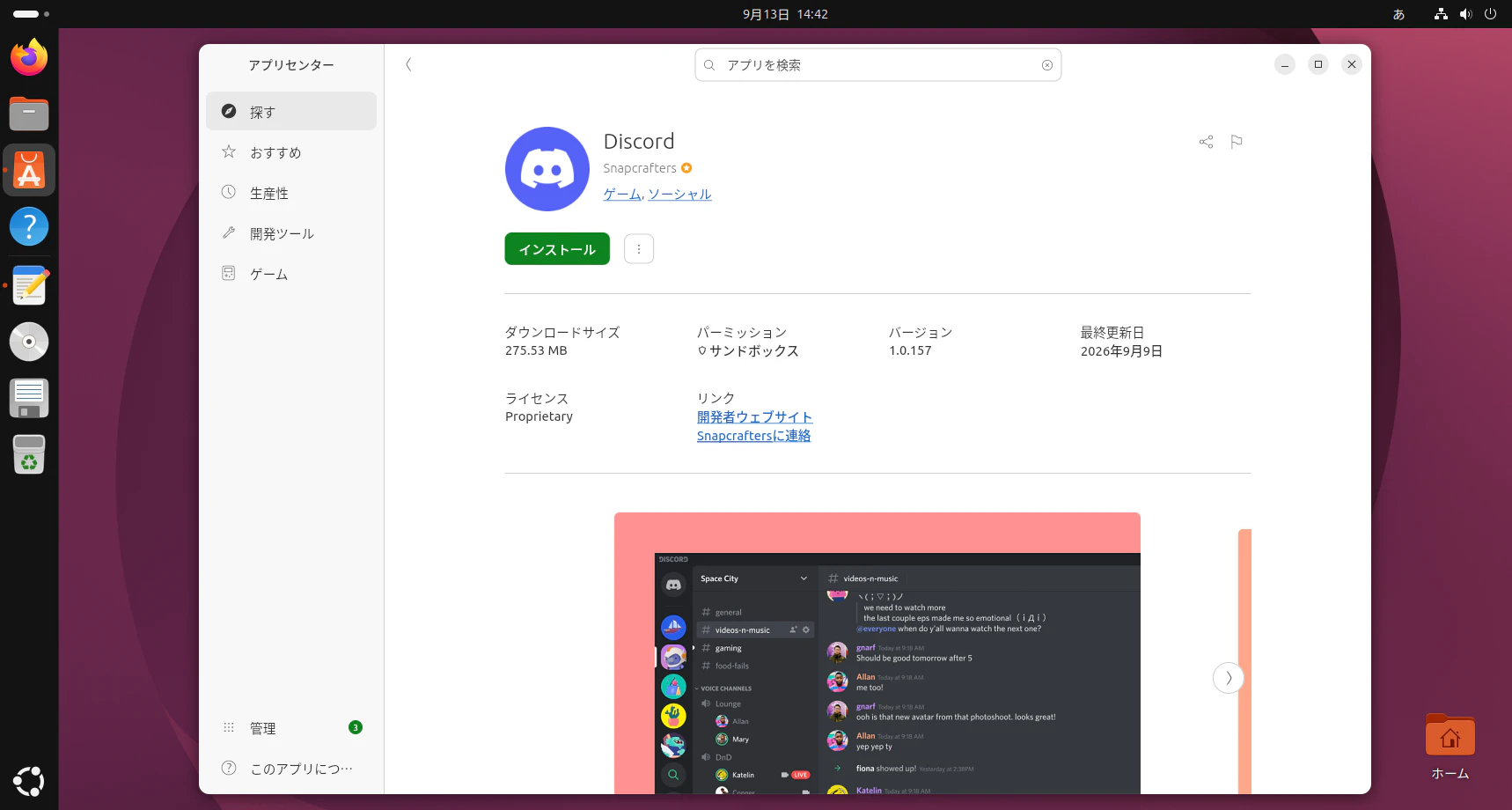
Task: Follow the ゲーム category link
Action: tap(622, 195)
